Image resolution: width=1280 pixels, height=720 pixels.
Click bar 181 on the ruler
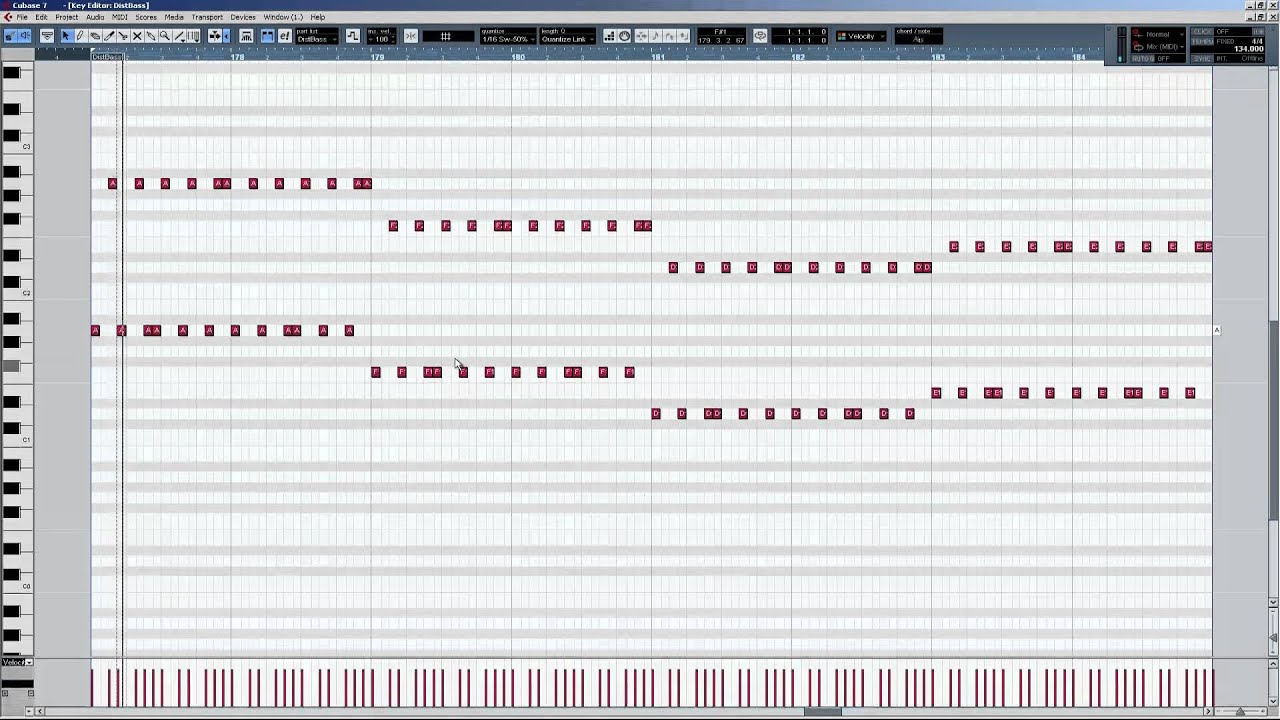[x=658, y=57]
